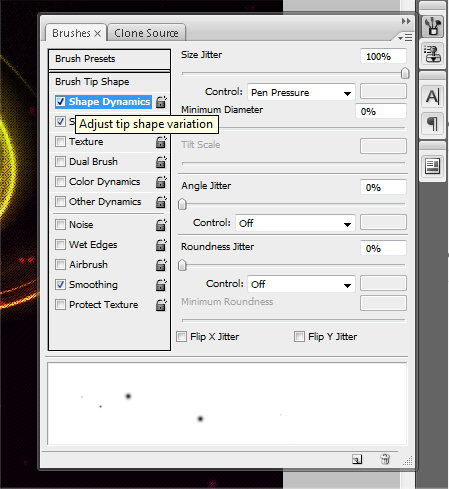Open the Clone Source stamp icon in dock
This screenshot has width=449, height=489.
pos(432,54)
